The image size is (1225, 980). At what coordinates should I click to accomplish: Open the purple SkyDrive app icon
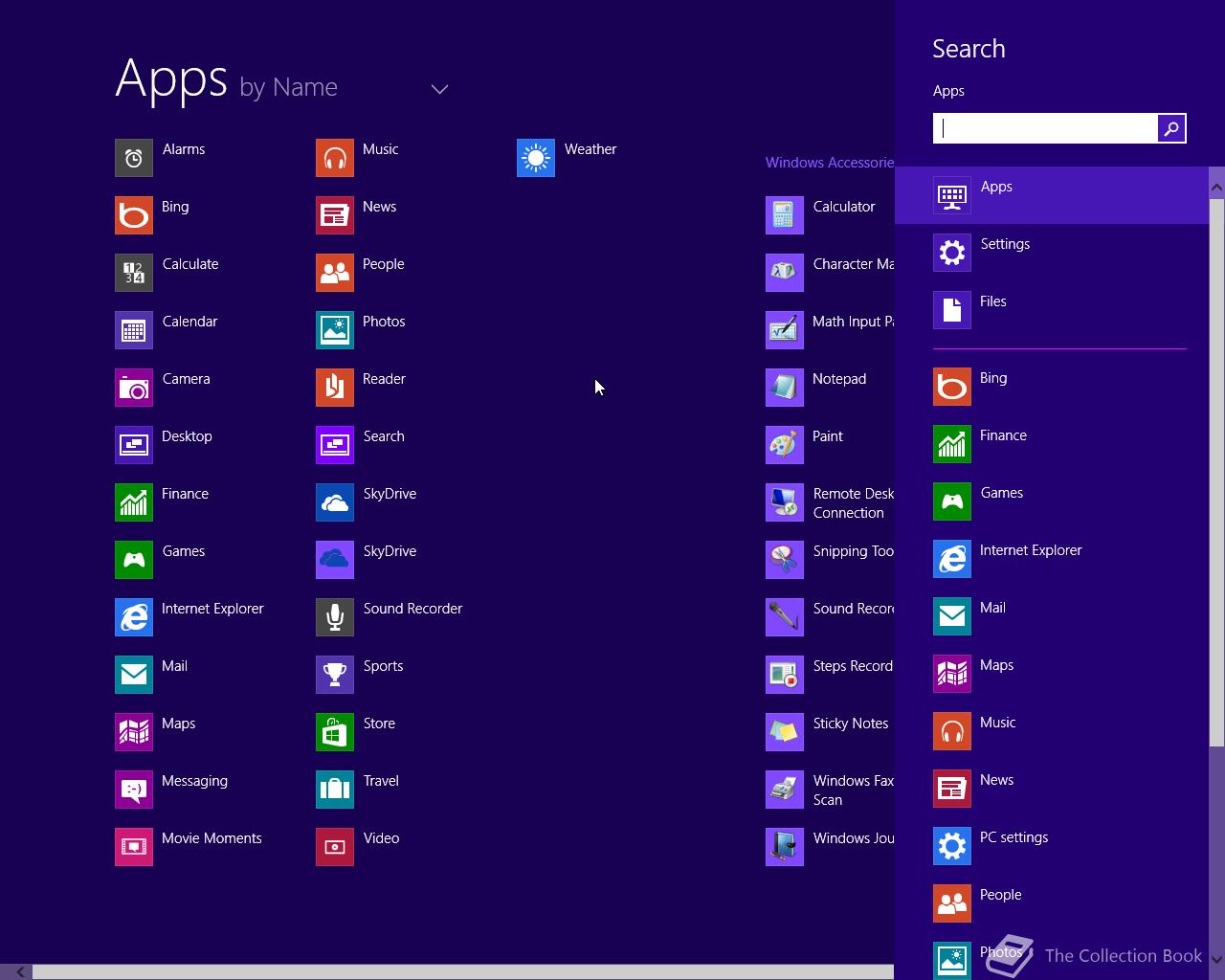tap(335, 560)
